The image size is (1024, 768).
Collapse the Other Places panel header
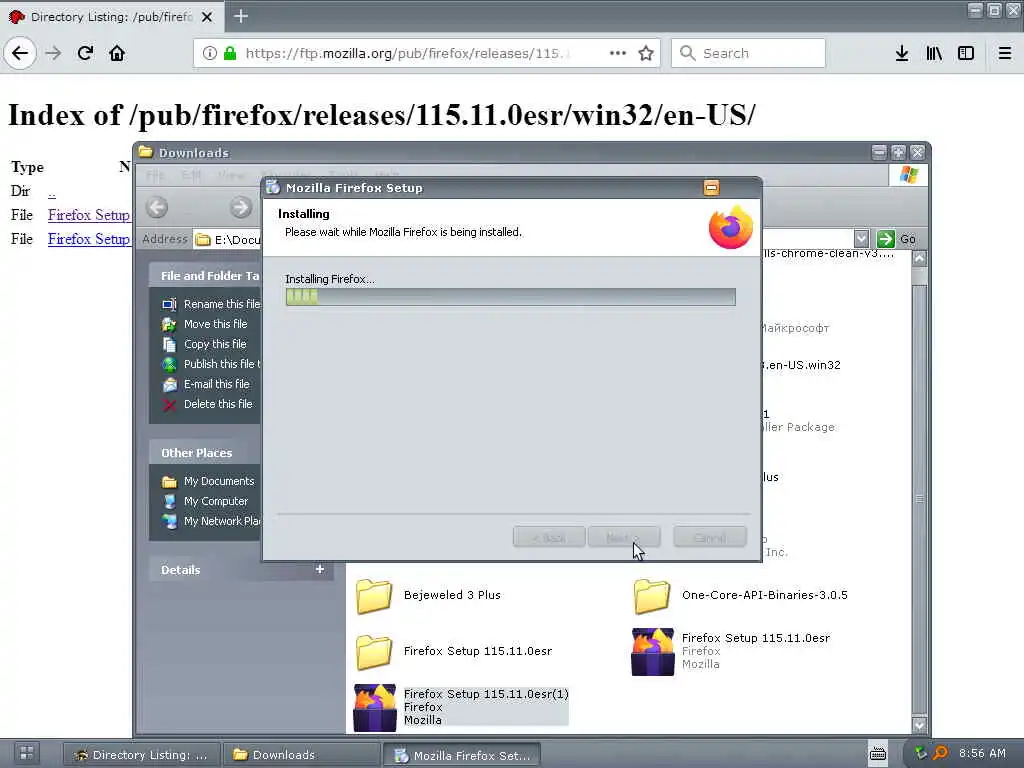pyautogui.click(x=205, y=453)
